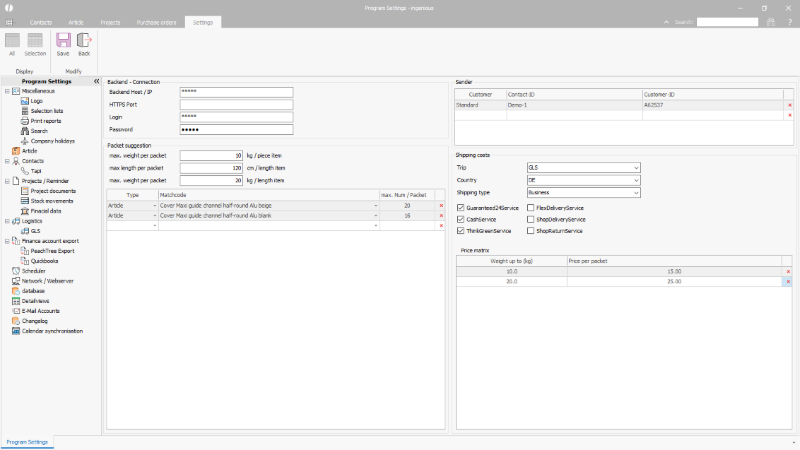
Task: Open Stock movements settings
Action: pos(52,201)
